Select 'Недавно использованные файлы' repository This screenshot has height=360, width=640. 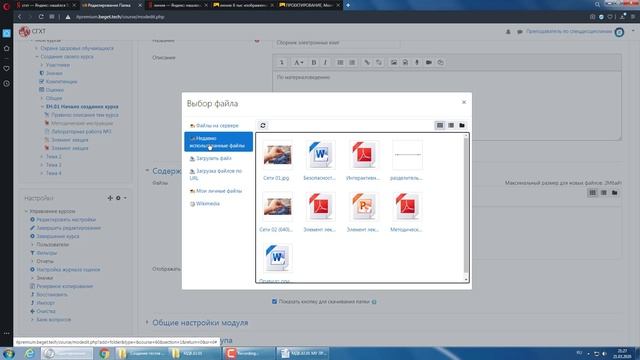[x=218, y=142]
